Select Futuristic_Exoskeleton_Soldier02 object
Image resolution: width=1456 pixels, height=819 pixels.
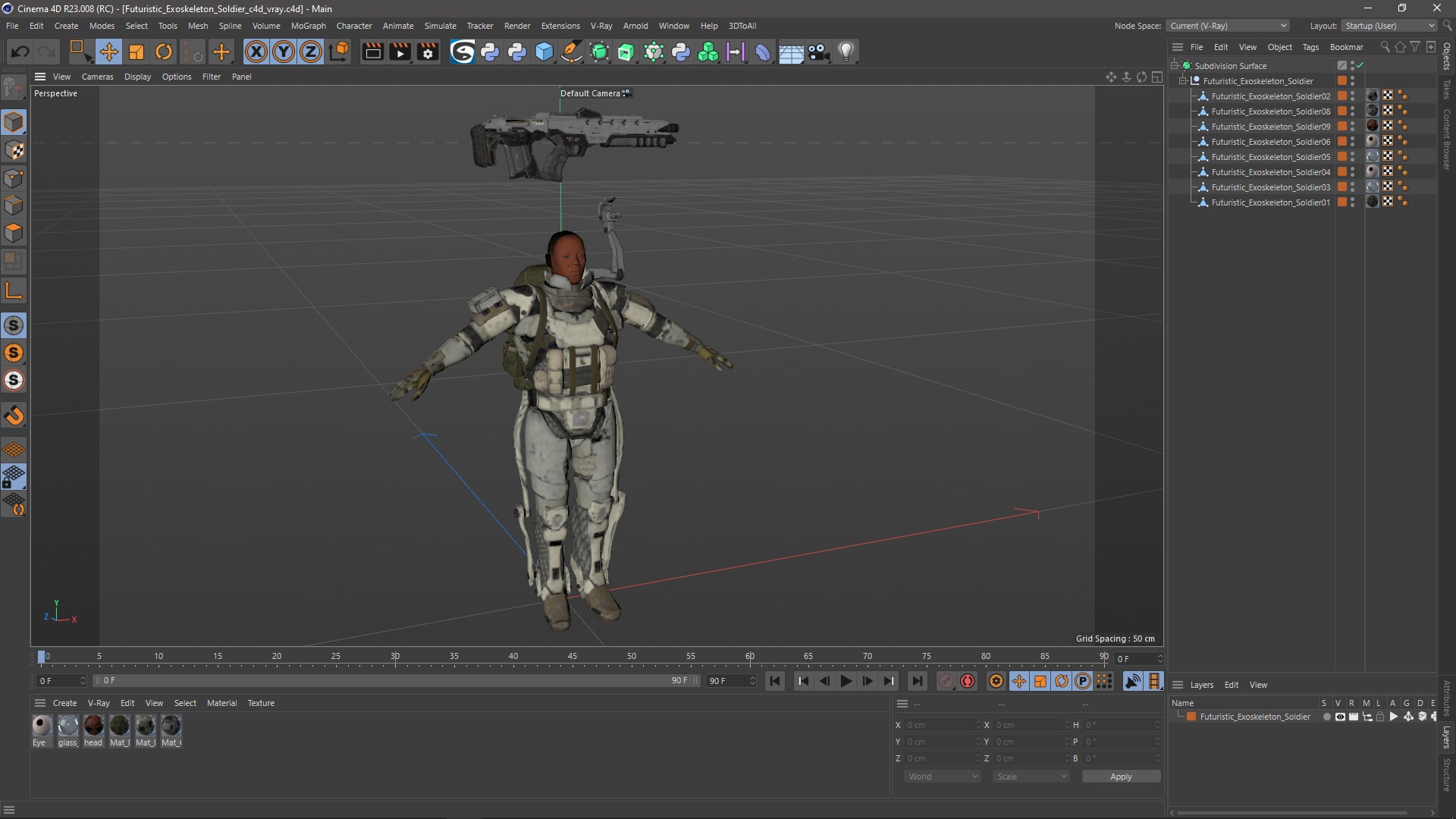[x=1270, y=96]
